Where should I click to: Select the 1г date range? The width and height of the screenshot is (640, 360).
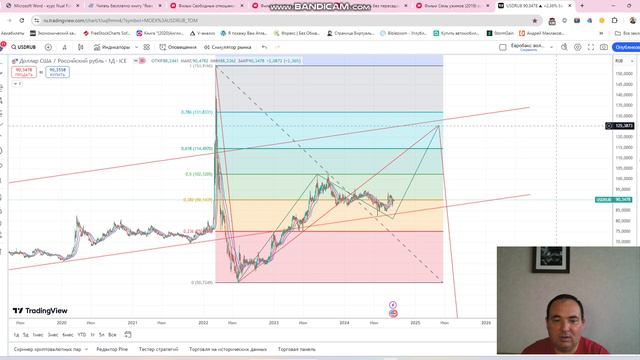pos(93,335)
